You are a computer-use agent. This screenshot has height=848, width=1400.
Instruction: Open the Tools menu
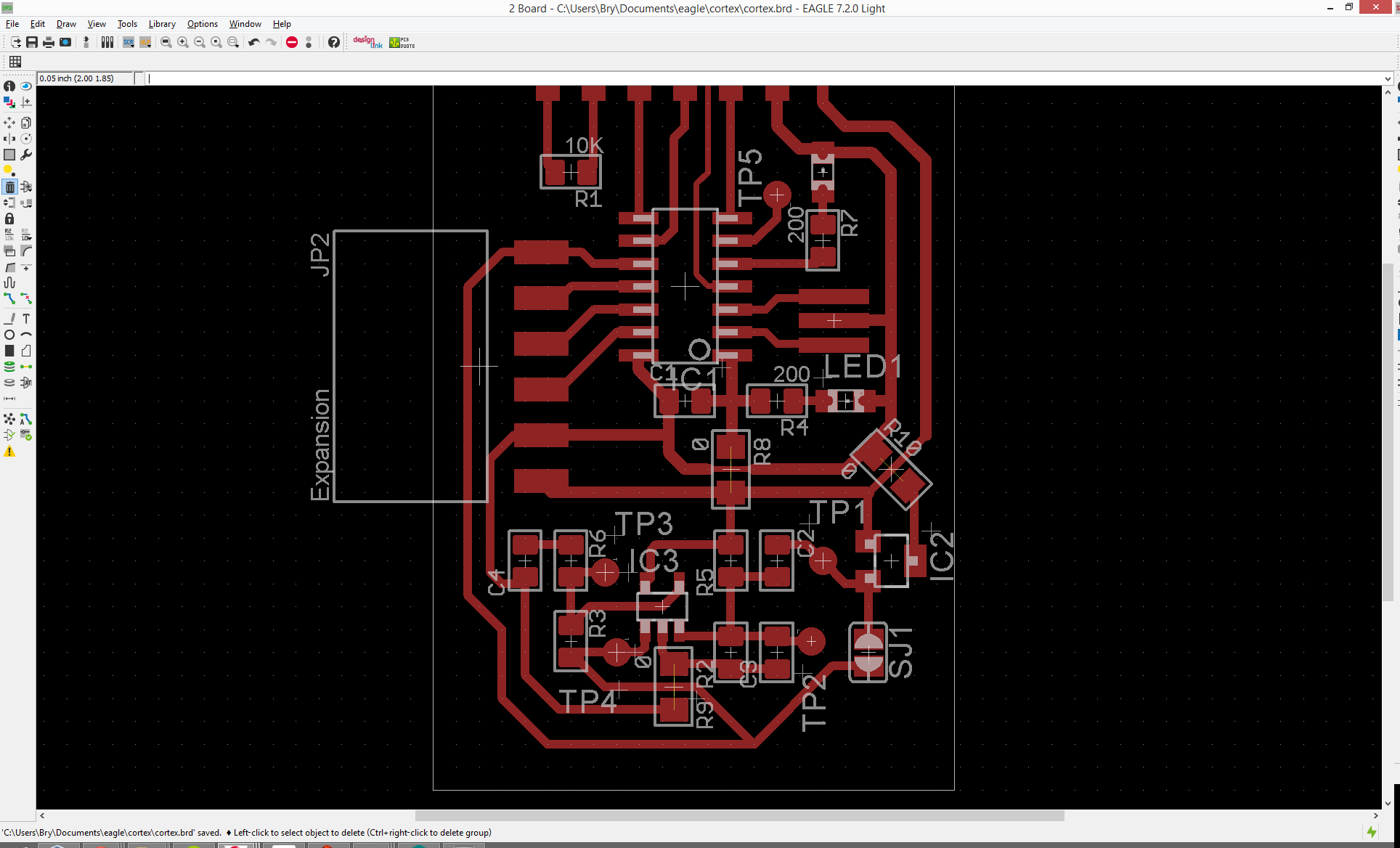pyautogui.click(x=127, y=24)
